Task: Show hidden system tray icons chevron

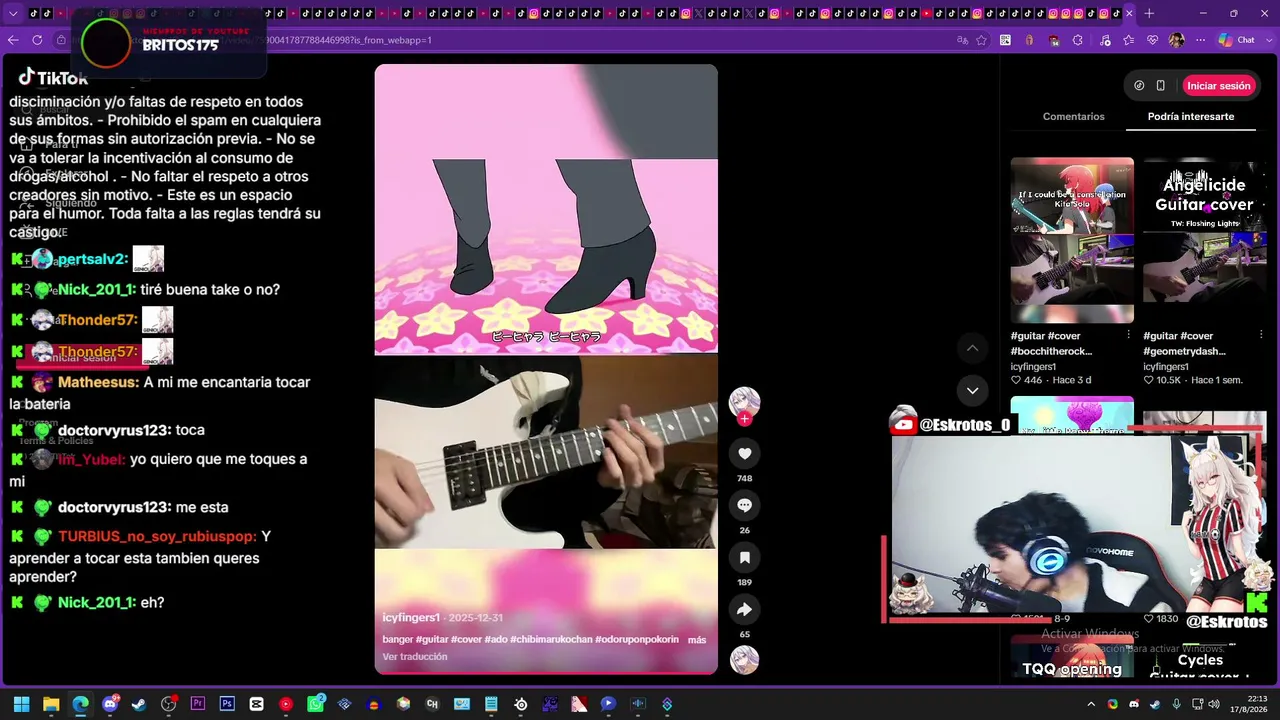Action: click(x=1091, y=704)
